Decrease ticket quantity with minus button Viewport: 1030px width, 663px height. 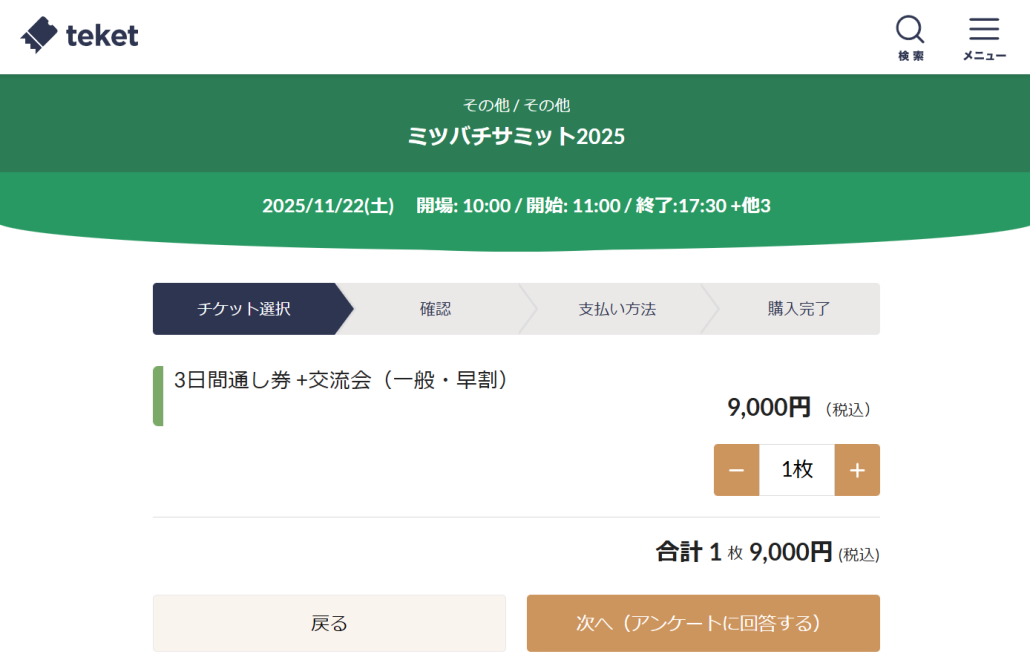tap(736, 470)
